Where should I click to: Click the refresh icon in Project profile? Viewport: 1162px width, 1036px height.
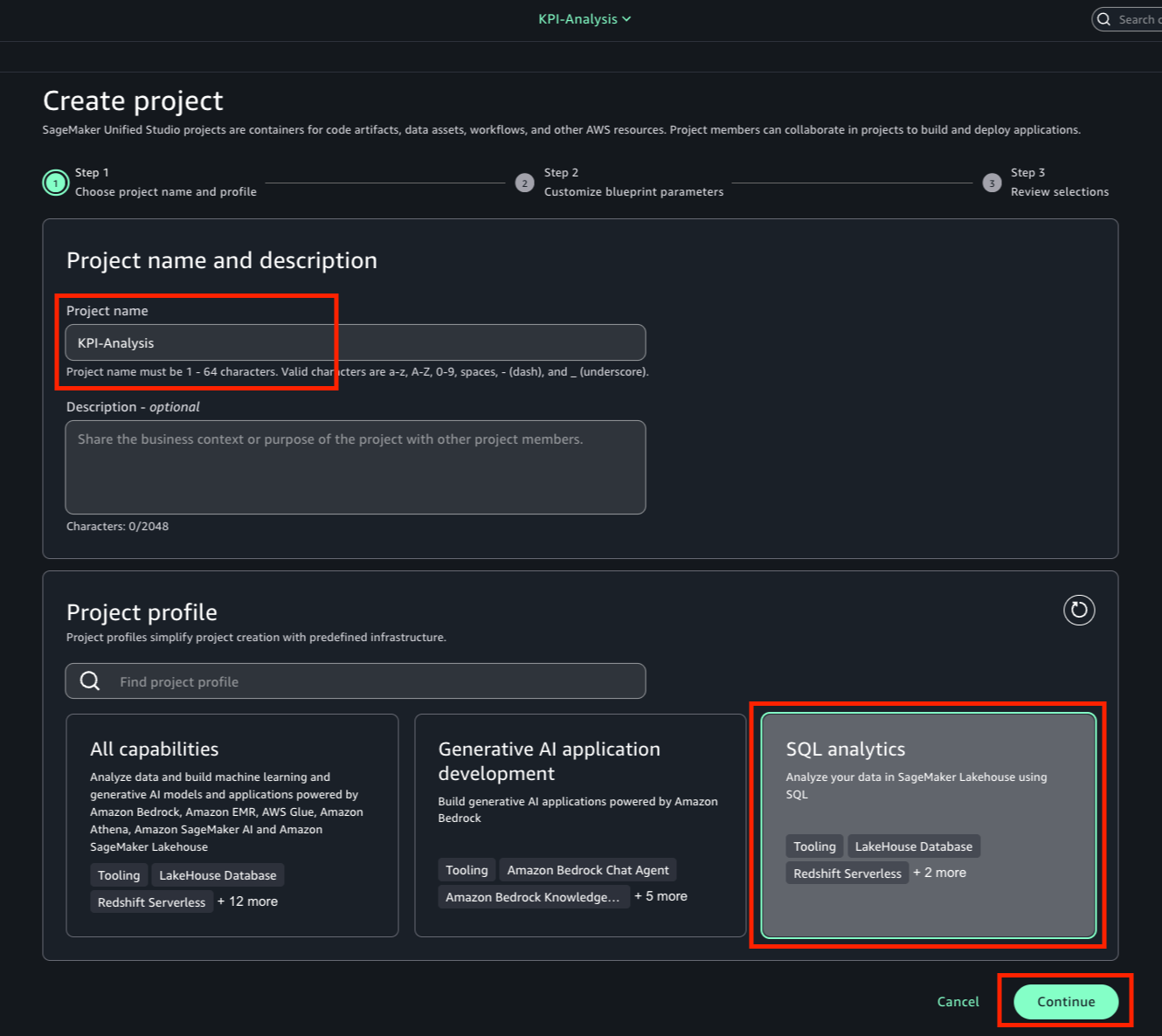click(x=1079, y=610)
